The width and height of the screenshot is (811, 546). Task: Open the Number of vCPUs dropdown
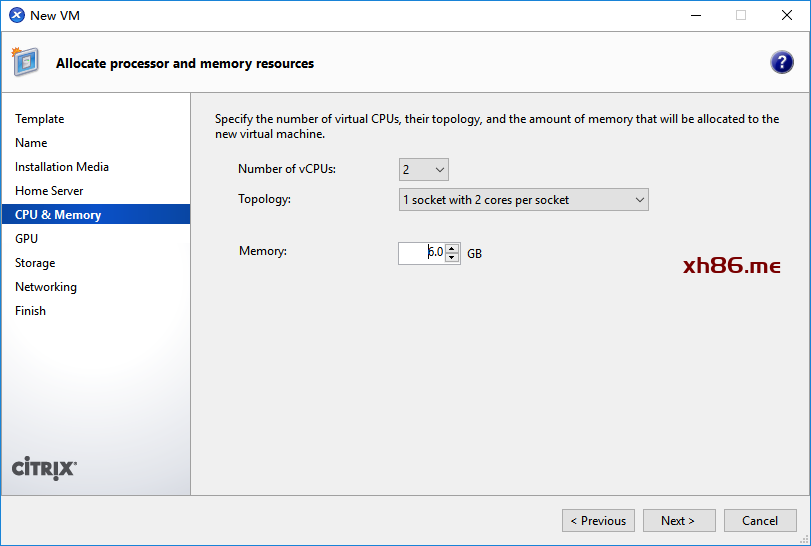[424, 169]
